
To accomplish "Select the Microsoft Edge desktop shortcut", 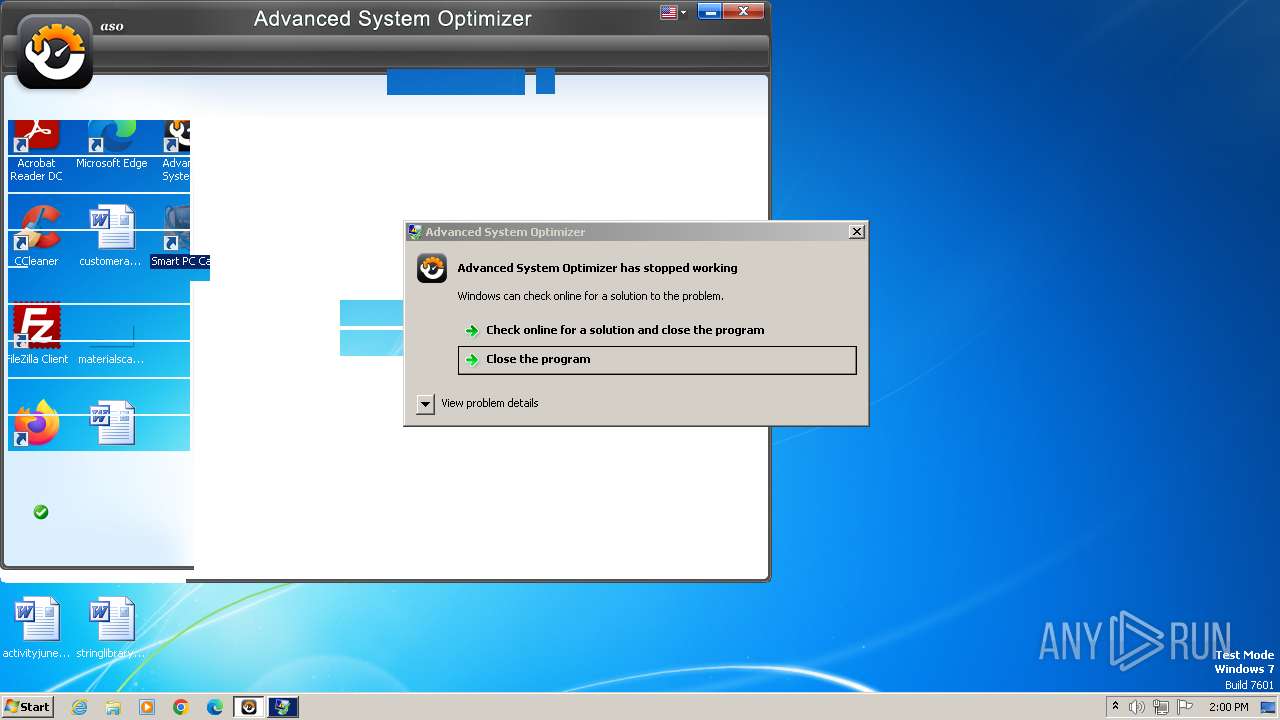I will [x=111, y=146].
